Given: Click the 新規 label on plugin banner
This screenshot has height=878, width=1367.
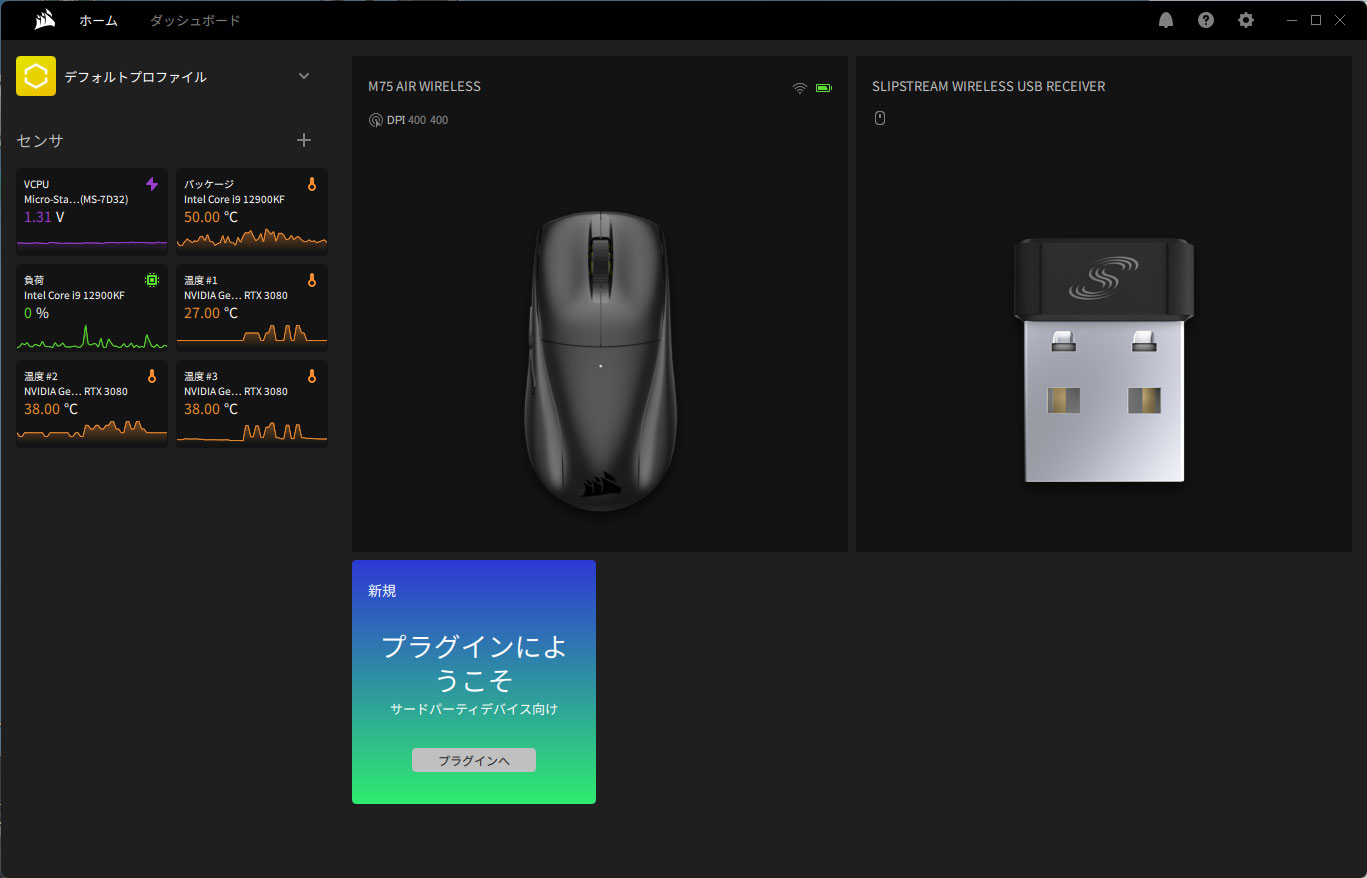Looking at the screenshot, I should [382, 591].
